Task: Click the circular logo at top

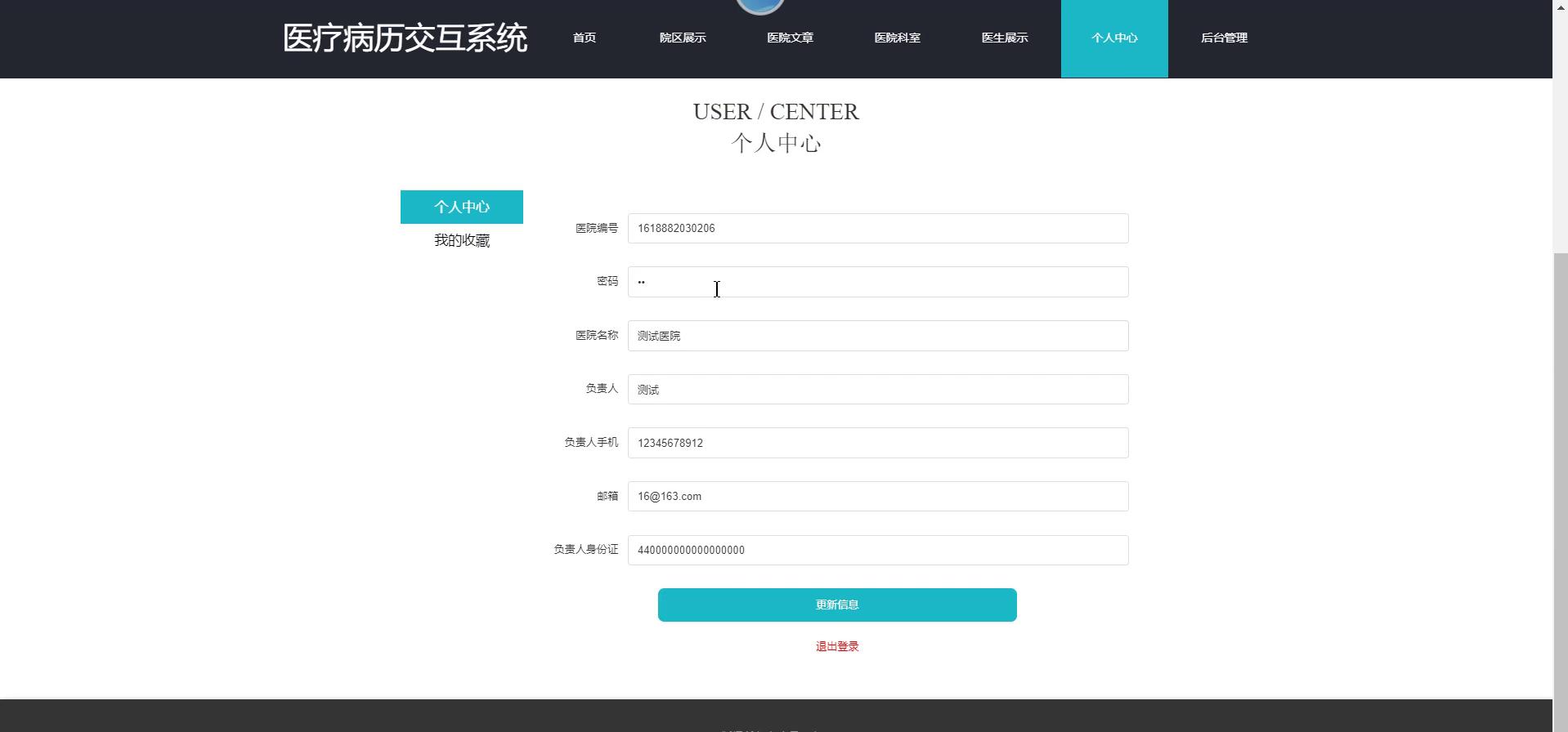Action: click(x=760, y=7)
